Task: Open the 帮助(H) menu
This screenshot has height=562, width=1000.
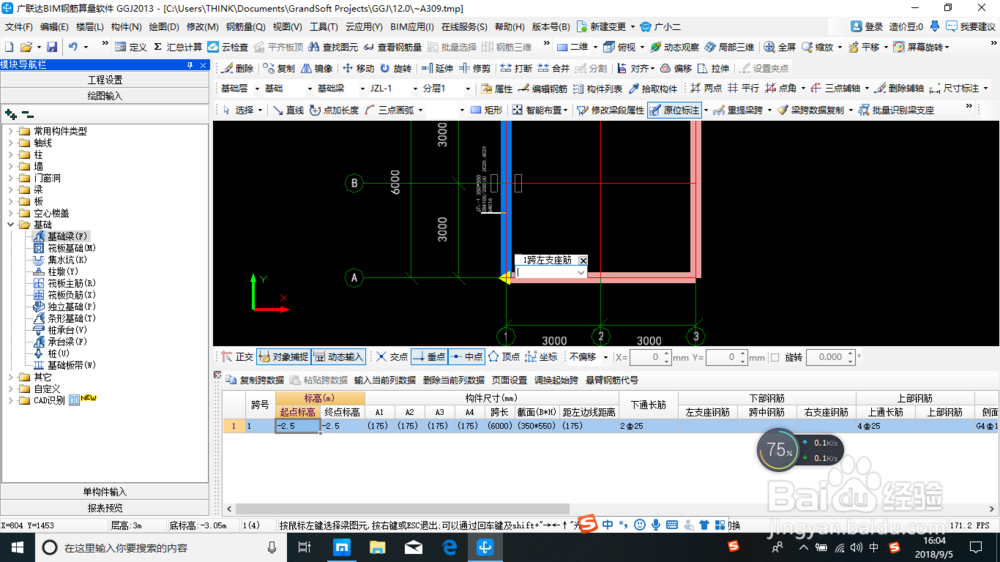Action: [x=510, y=27]
